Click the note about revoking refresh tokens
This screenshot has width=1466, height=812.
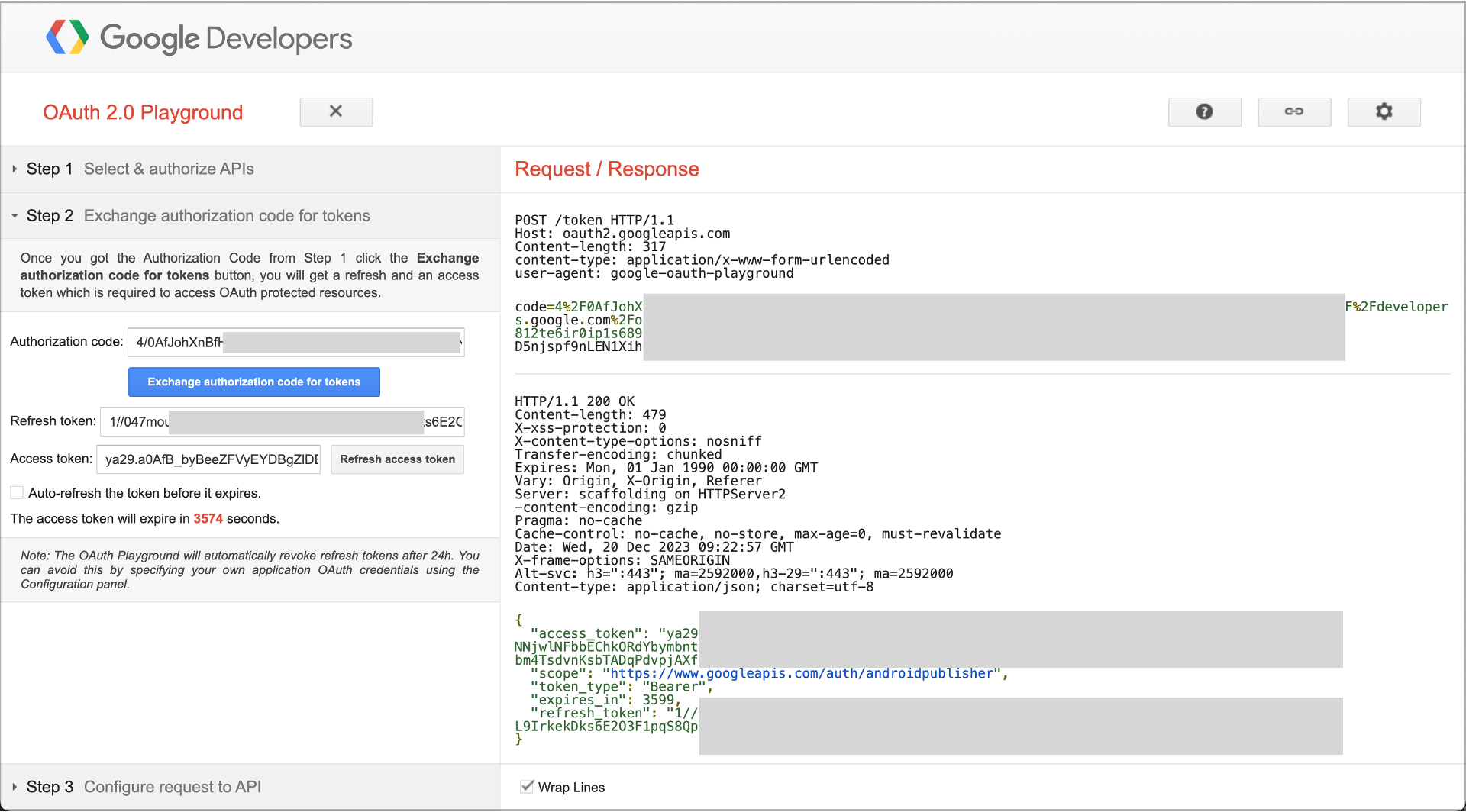[x=250, y=570]
